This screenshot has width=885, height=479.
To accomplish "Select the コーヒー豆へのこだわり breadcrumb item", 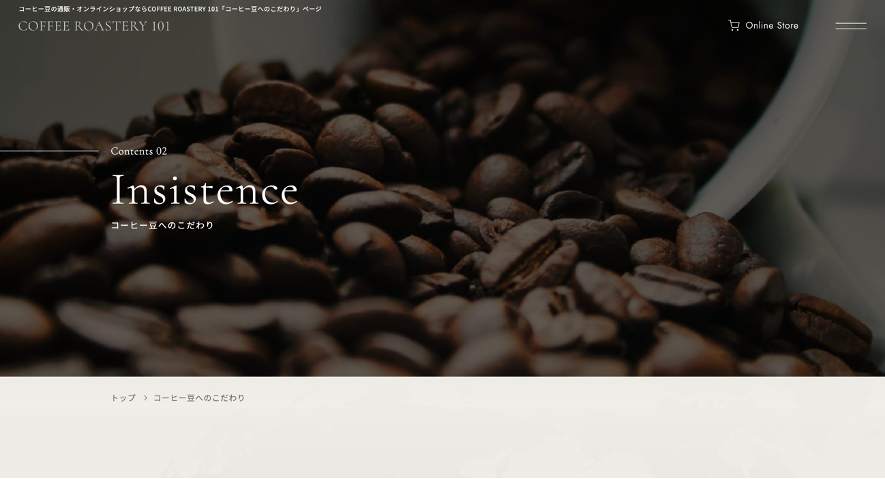I will [199, 398].
